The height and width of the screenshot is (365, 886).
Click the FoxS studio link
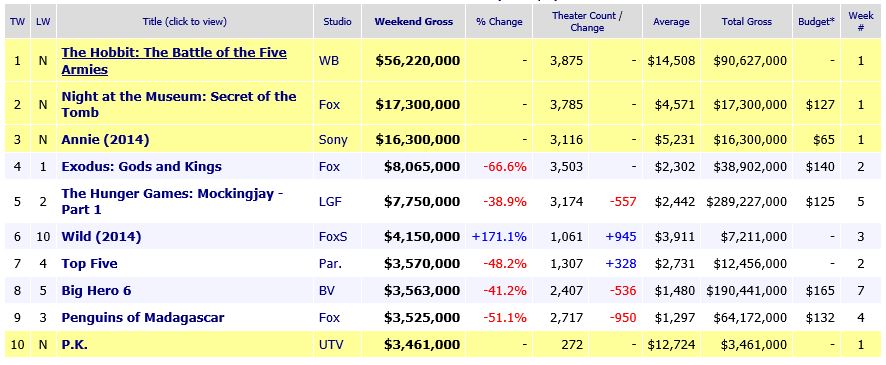pyautogui.click(x=333, y=237)
